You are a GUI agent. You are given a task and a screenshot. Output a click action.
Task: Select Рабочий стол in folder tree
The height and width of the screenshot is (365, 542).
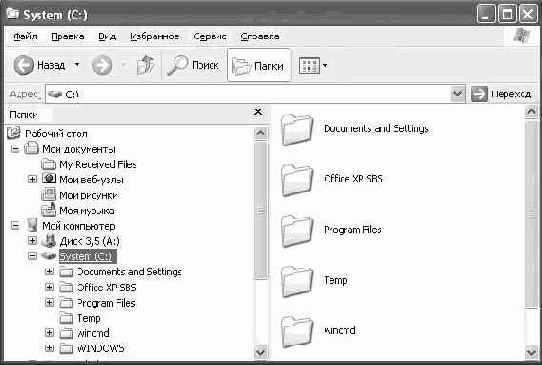56,134
